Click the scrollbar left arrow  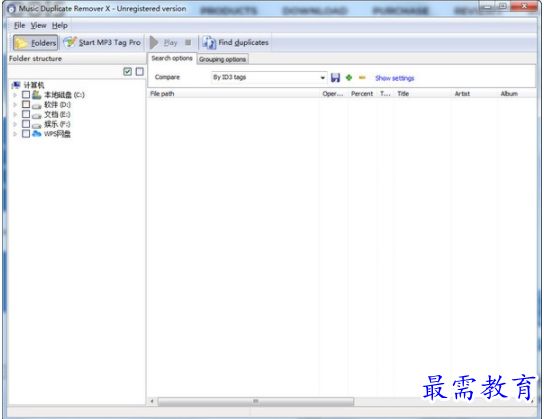152,401
